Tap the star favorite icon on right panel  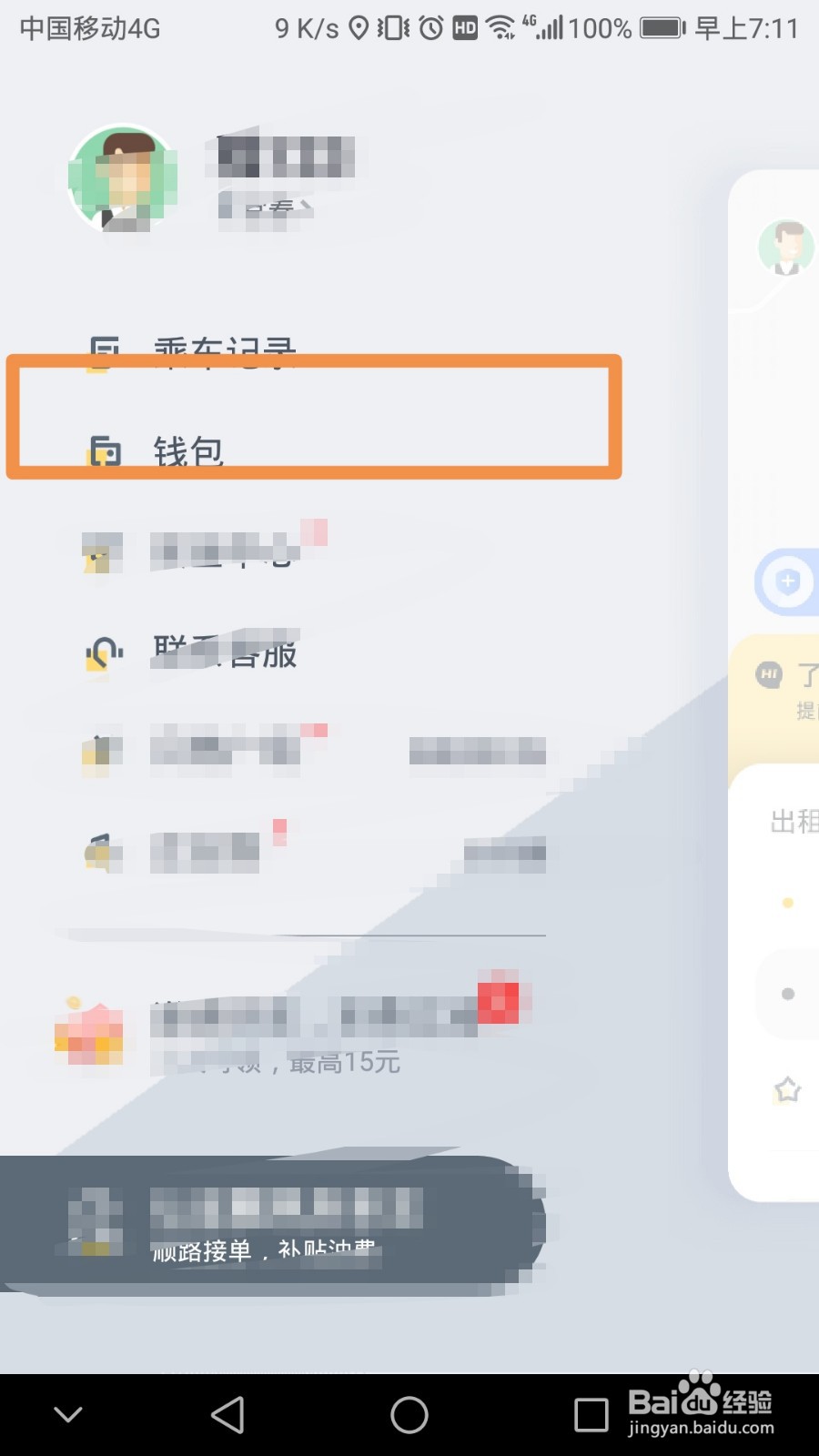pyautogui.click(x=787, y=1089)
